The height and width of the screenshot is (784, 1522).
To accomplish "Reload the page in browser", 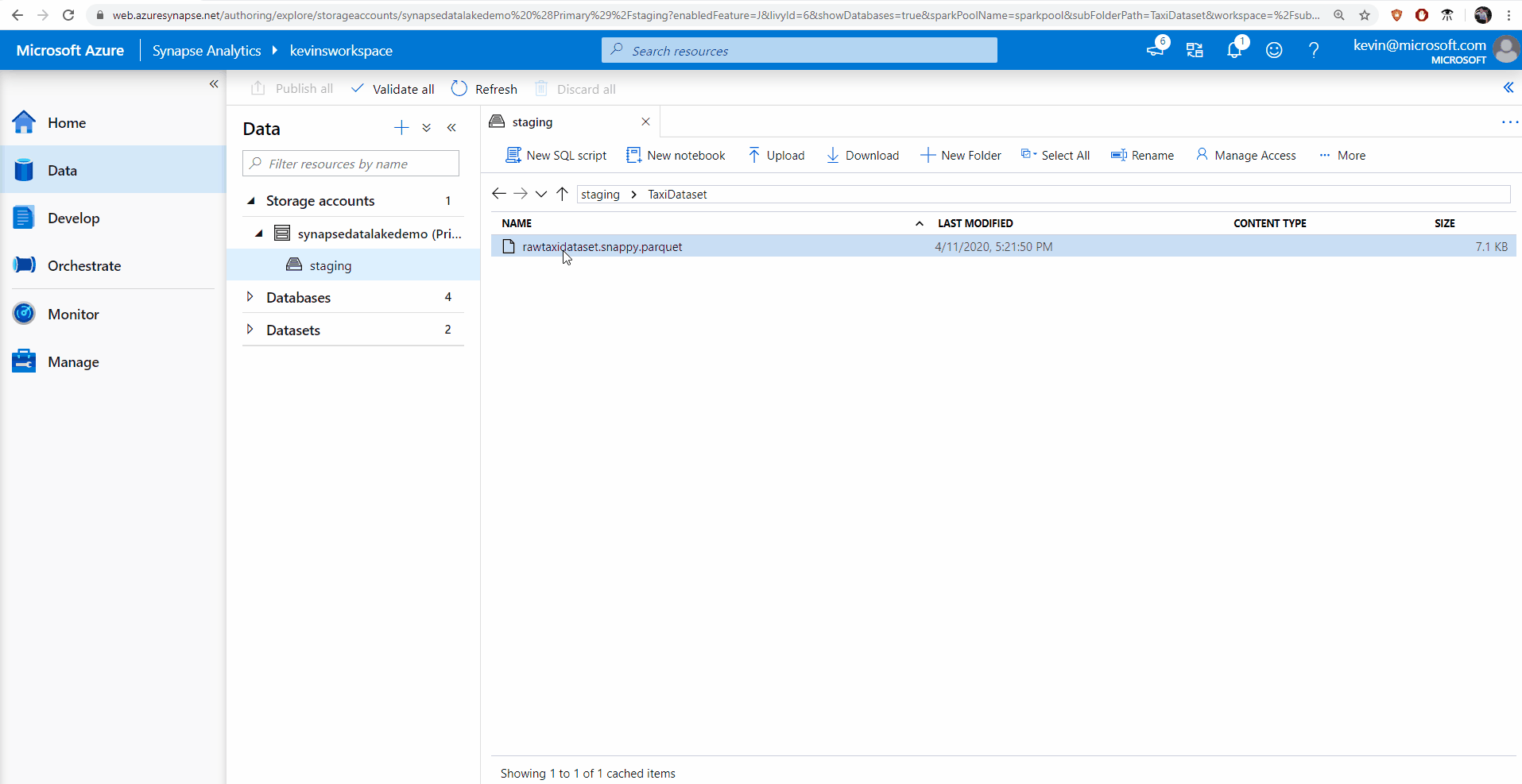I will 68,15.
